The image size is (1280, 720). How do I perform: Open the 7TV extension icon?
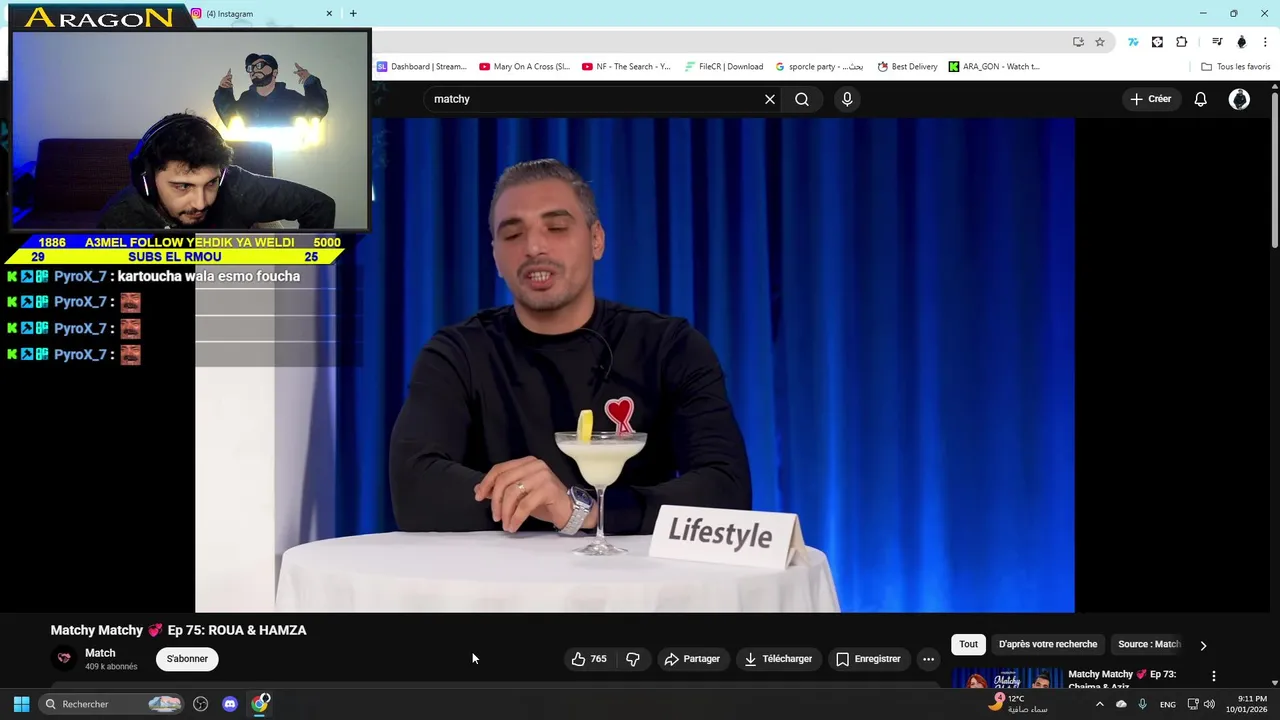[x=1133, y=42]
